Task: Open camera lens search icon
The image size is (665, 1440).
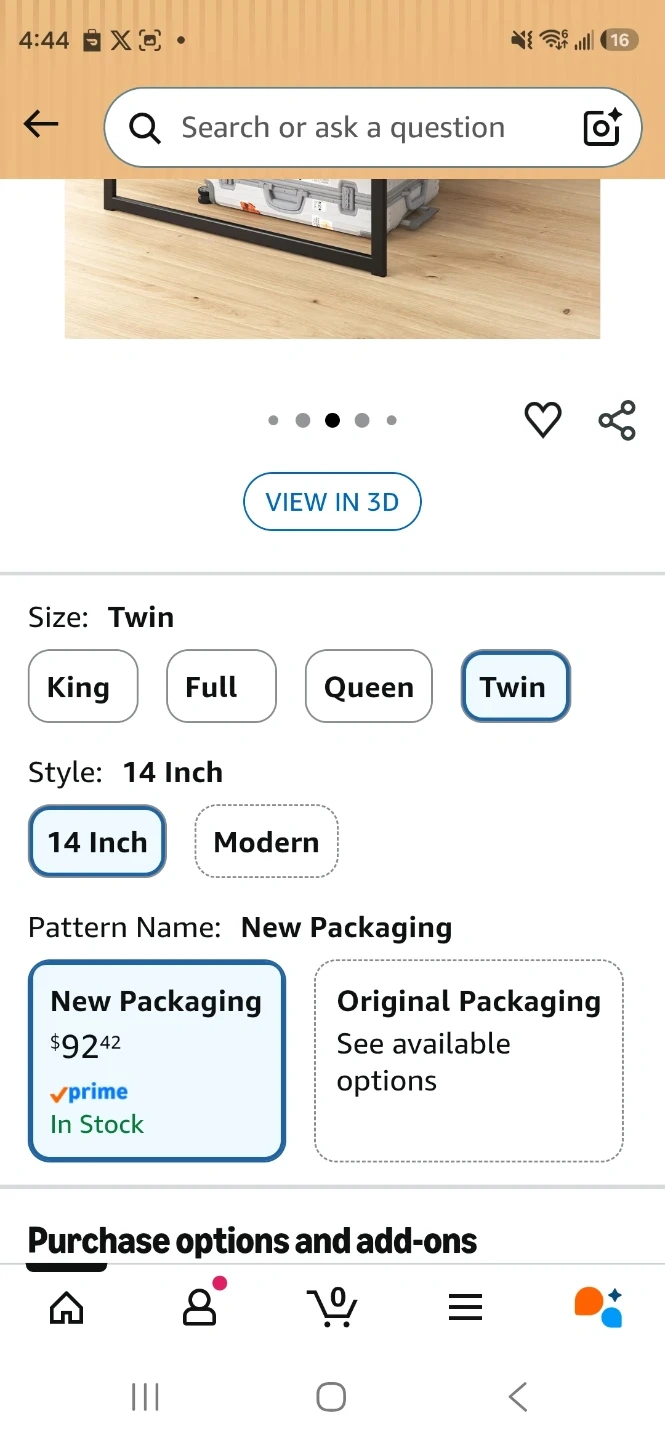Action: [x=602, y=127]
